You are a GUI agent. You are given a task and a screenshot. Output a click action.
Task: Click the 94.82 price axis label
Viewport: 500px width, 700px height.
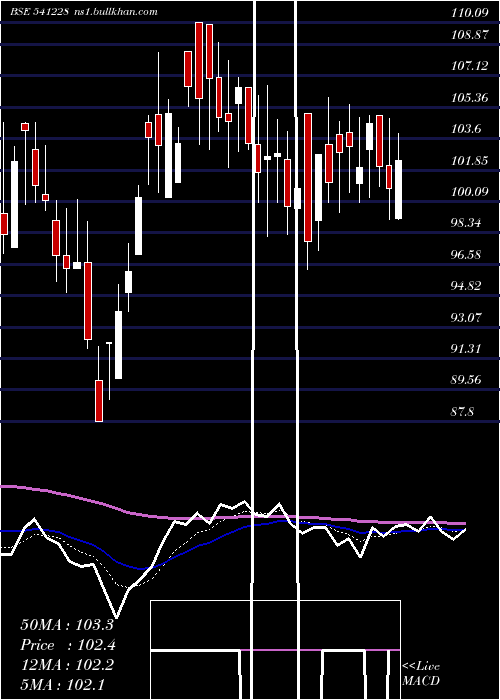[x=466, y=286]
